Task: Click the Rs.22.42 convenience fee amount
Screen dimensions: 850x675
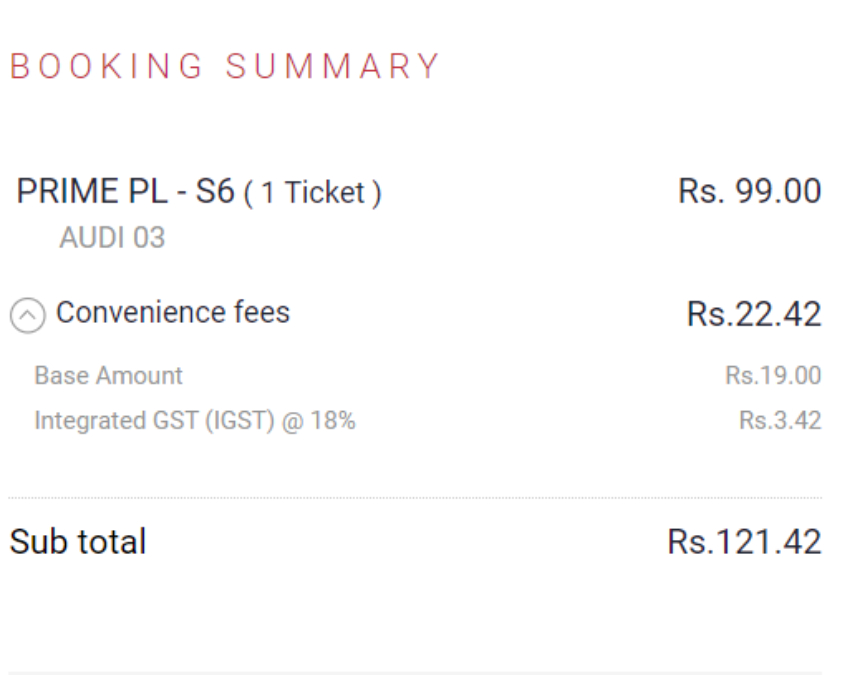Action: [x=754, y=315]
